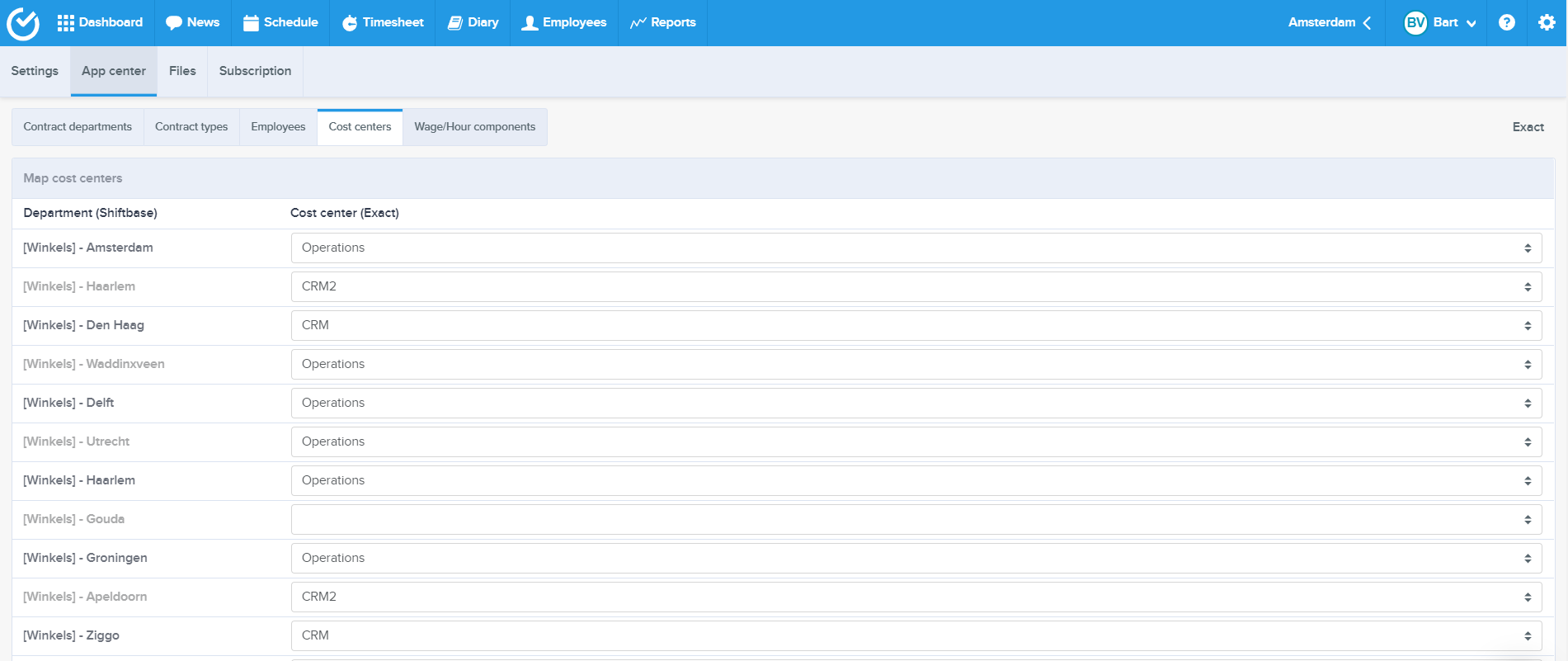This screenshot has width=1568, height=661.
Task: Click the "Department (Shiftbase)" column header
Action: [x=90, y=213]
